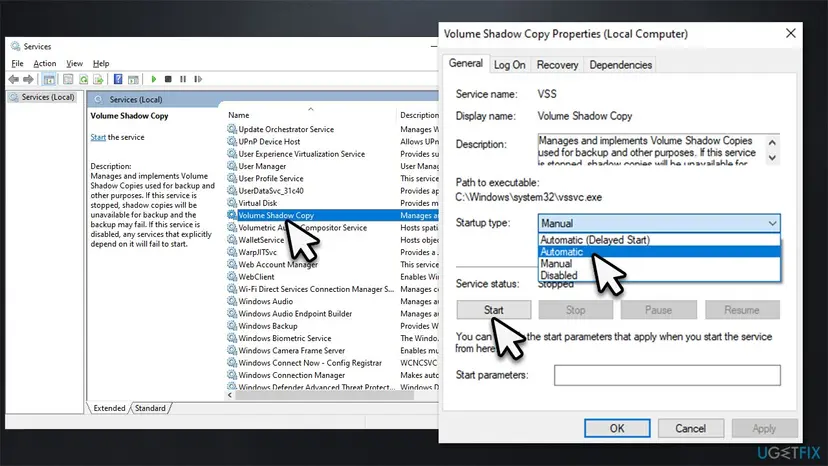Click the Start parameters input field

point(667,375)
